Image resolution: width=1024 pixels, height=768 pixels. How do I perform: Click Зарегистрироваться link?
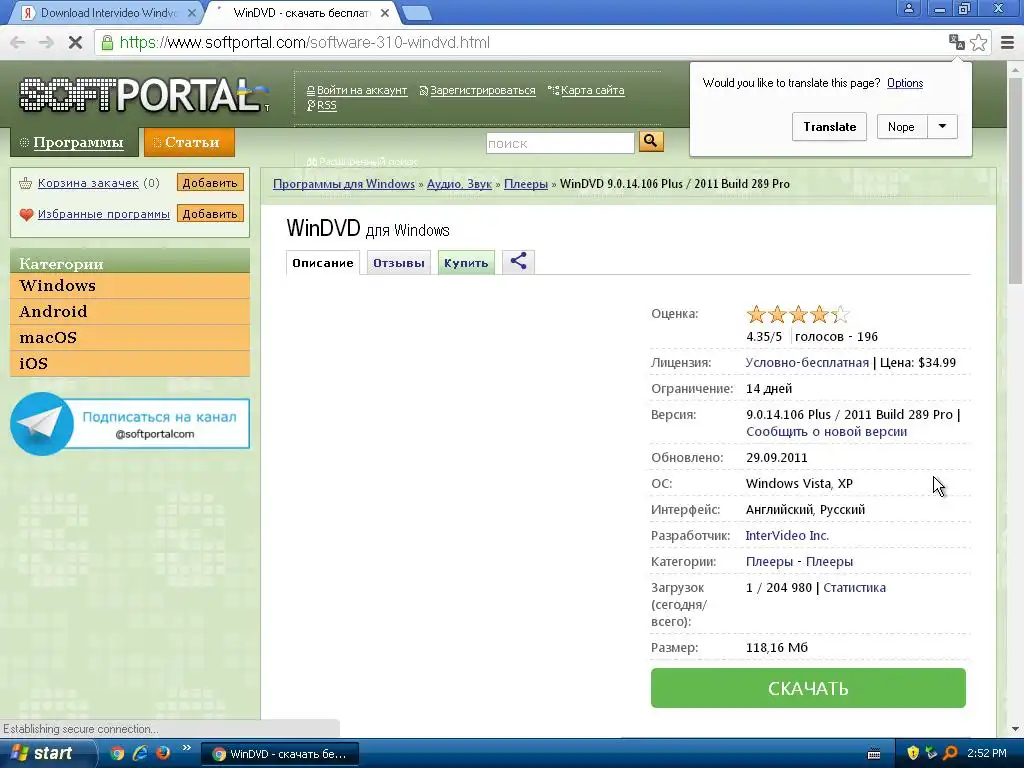(x=483, y=90)
